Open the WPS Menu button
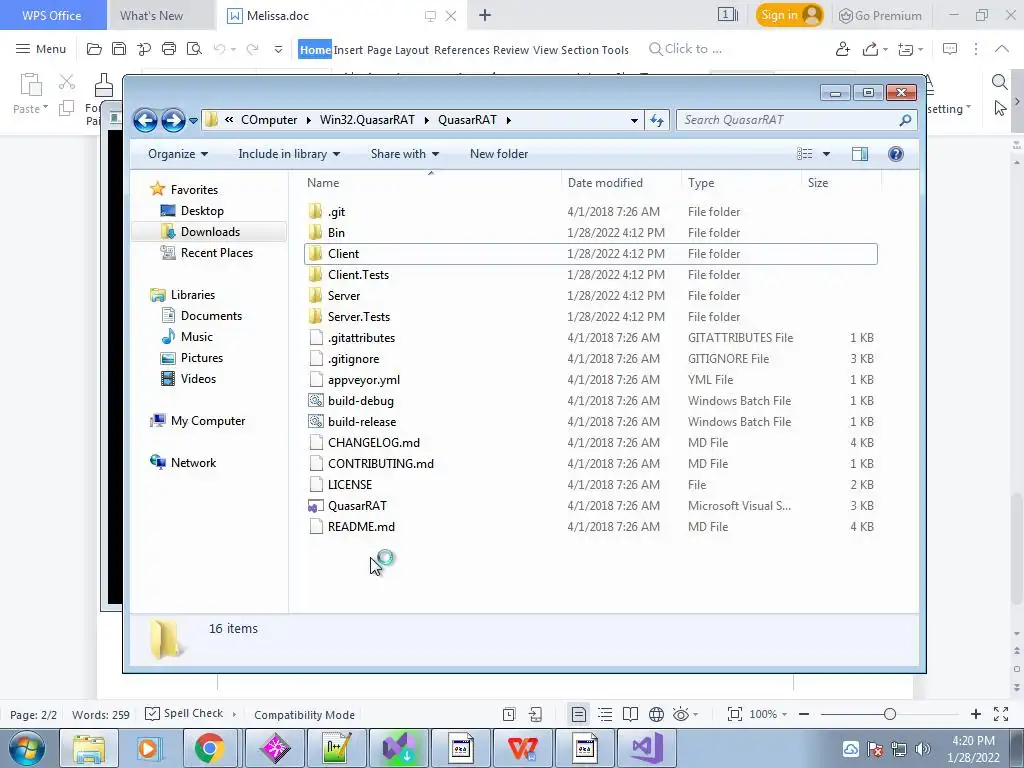The height and width of the screenshot is (768, 1024). pos(41,49)
